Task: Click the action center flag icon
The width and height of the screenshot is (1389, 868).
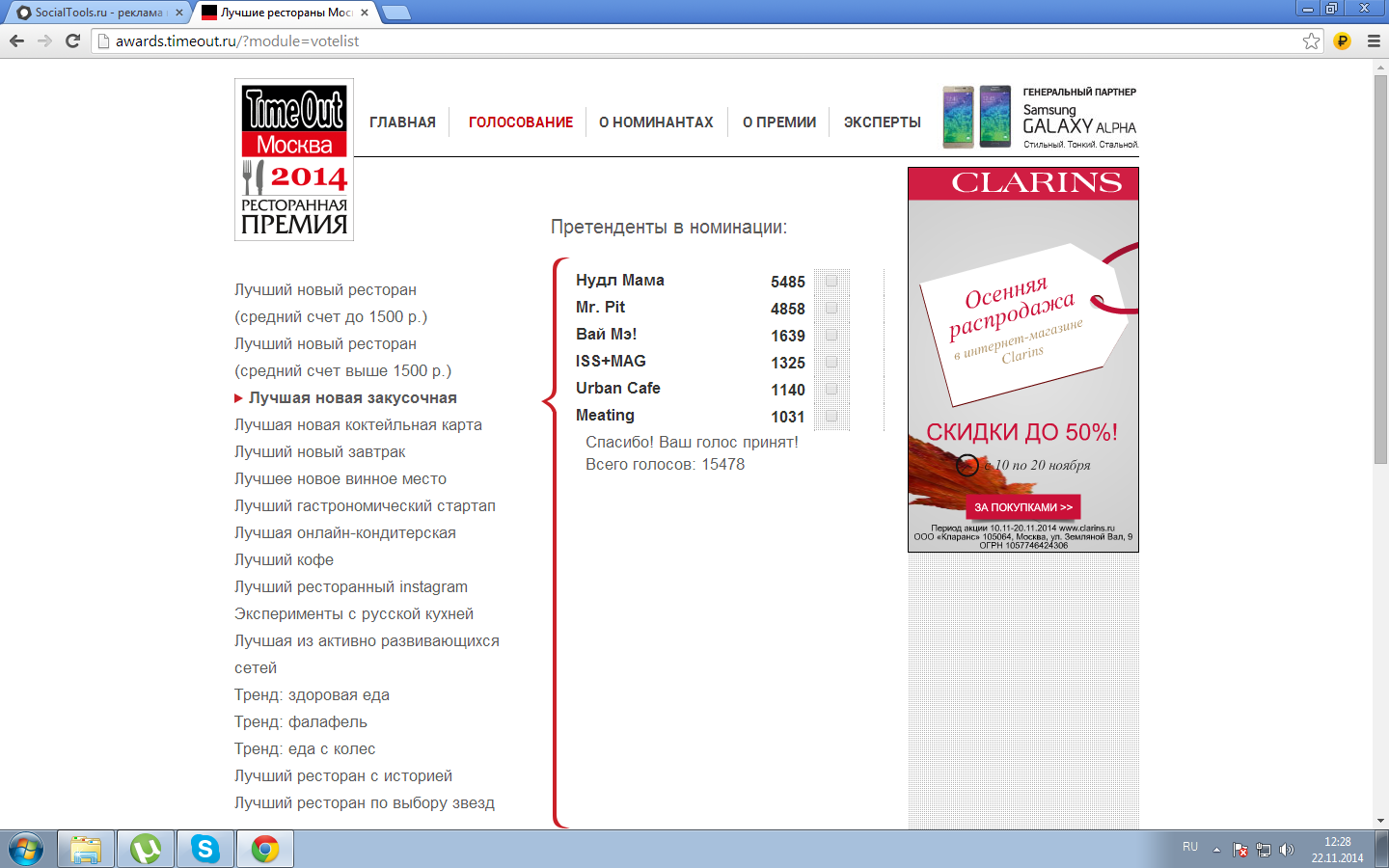Action: 1240,850
